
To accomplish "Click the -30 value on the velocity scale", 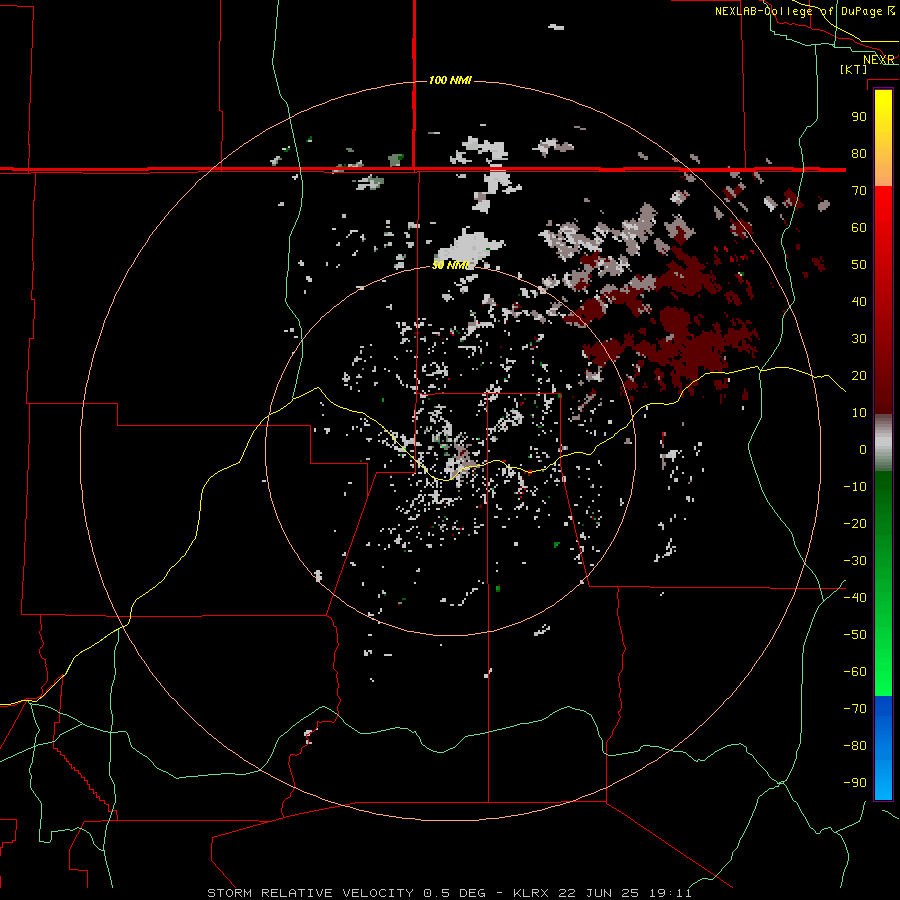I will [x=855, y=561].
